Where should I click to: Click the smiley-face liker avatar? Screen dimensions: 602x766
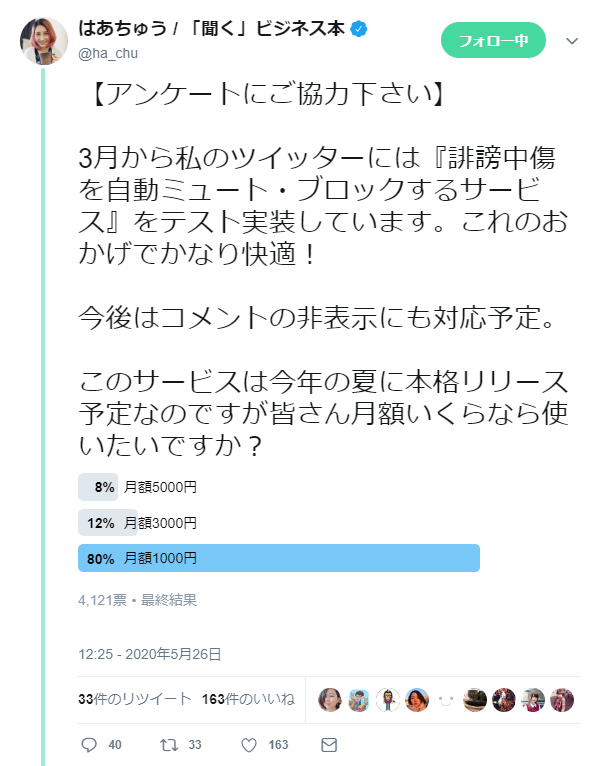coord(447,700)
